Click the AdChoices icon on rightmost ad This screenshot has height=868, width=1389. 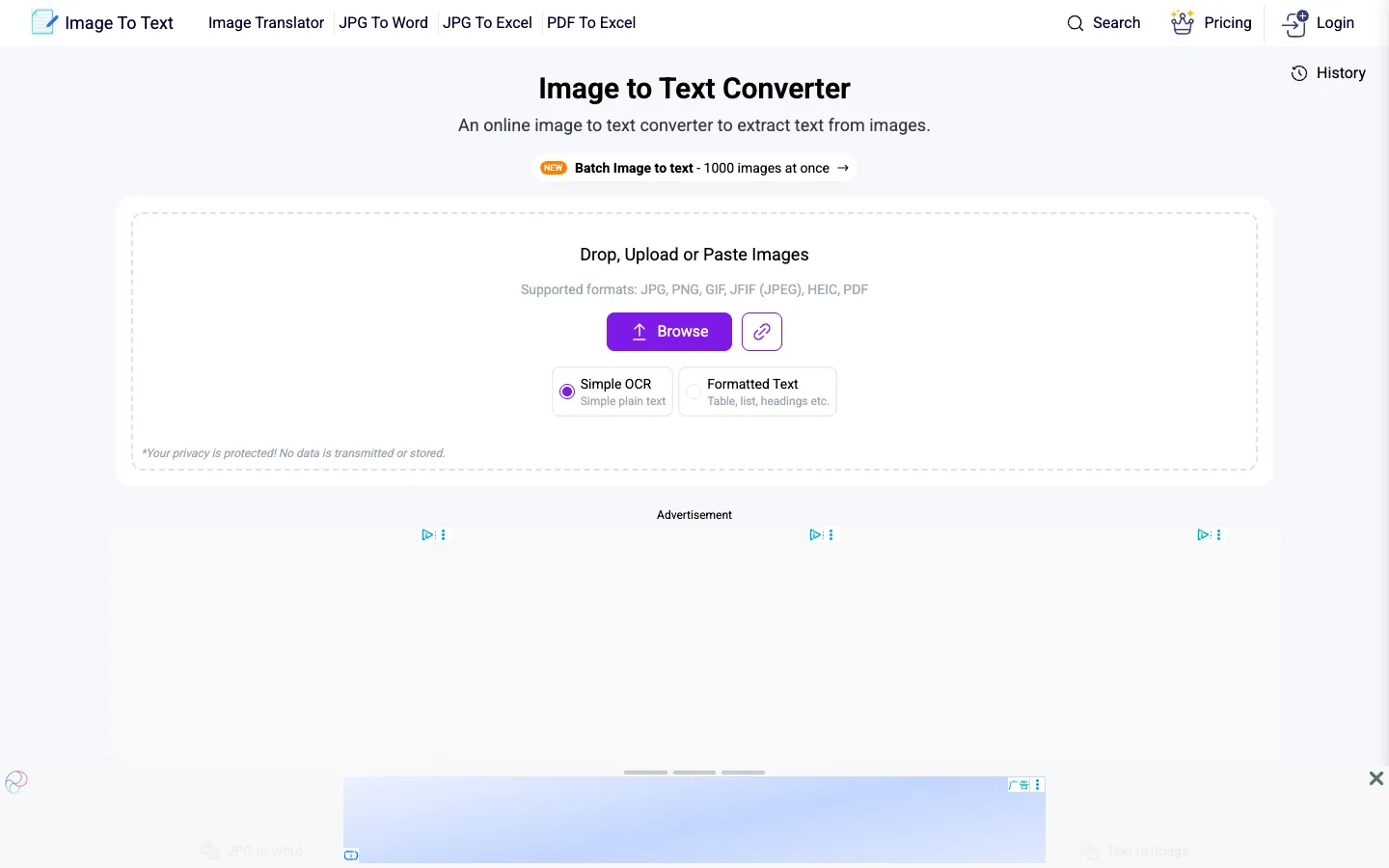(x=1204, y=534)
